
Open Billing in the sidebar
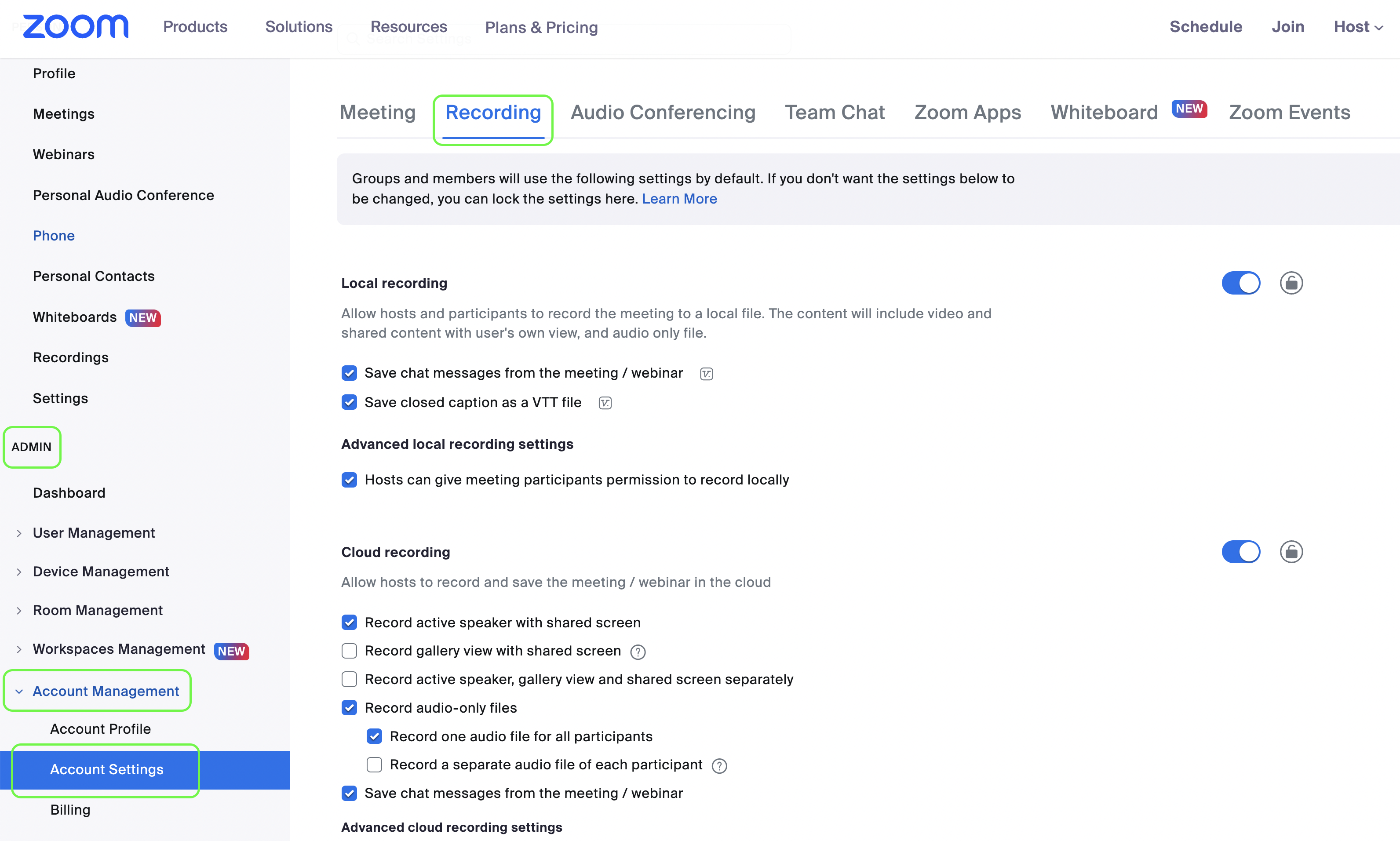(70, 810)
